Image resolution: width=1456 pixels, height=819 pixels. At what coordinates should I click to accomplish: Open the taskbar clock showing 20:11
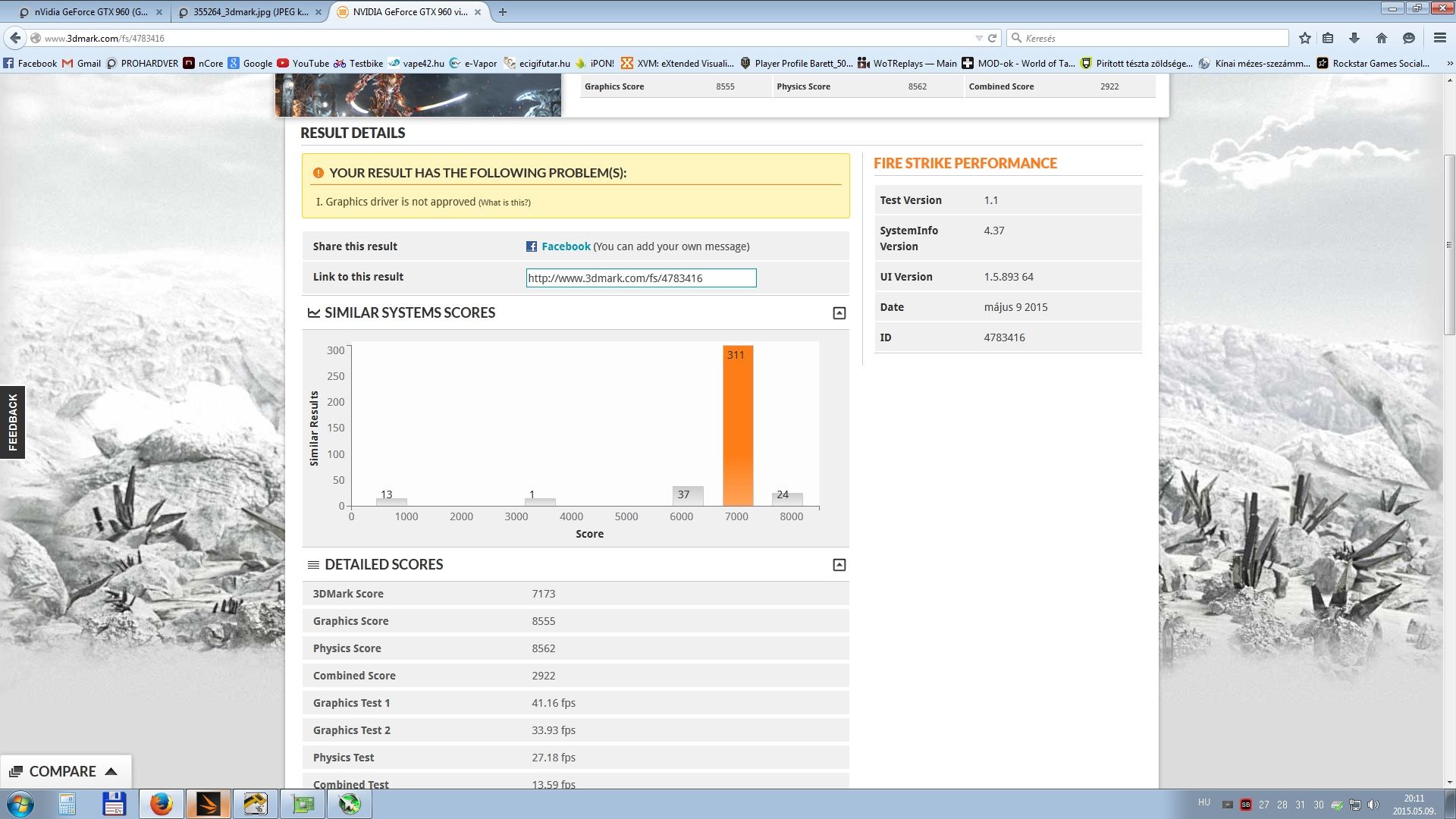pos(1414,805)
